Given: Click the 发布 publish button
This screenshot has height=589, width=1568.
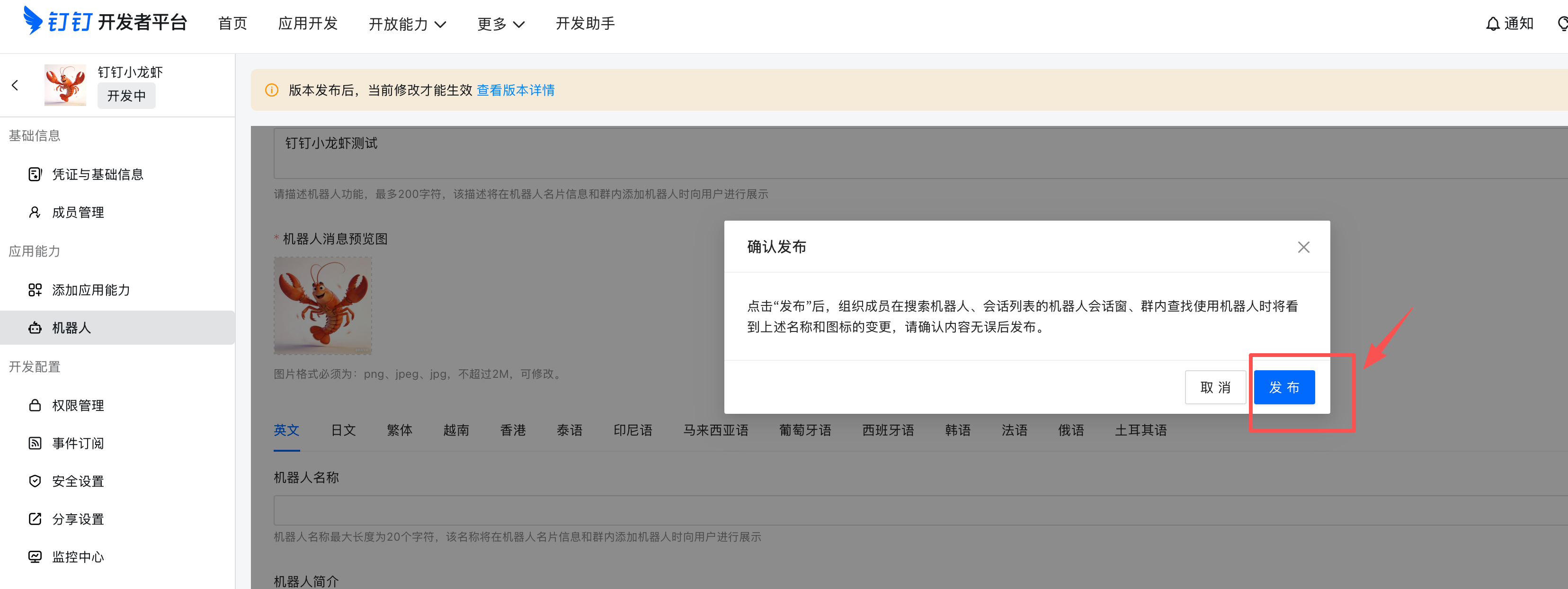Looking at the screenshot, I should [x=1284, y=387].
